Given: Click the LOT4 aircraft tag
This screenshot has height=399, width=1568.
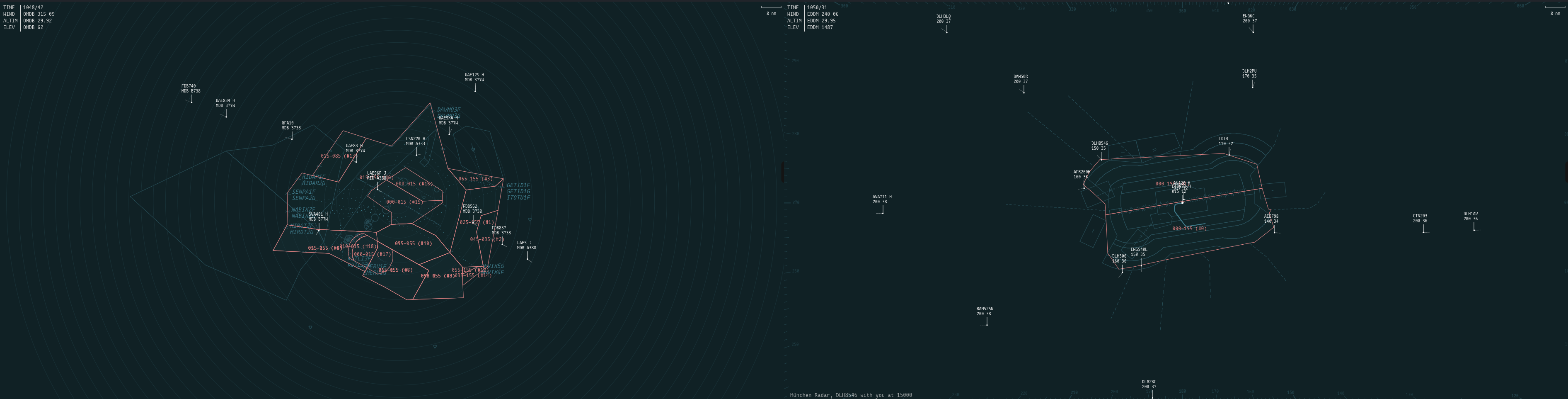Looking at the screenshot, I should tap(1226, 141).
